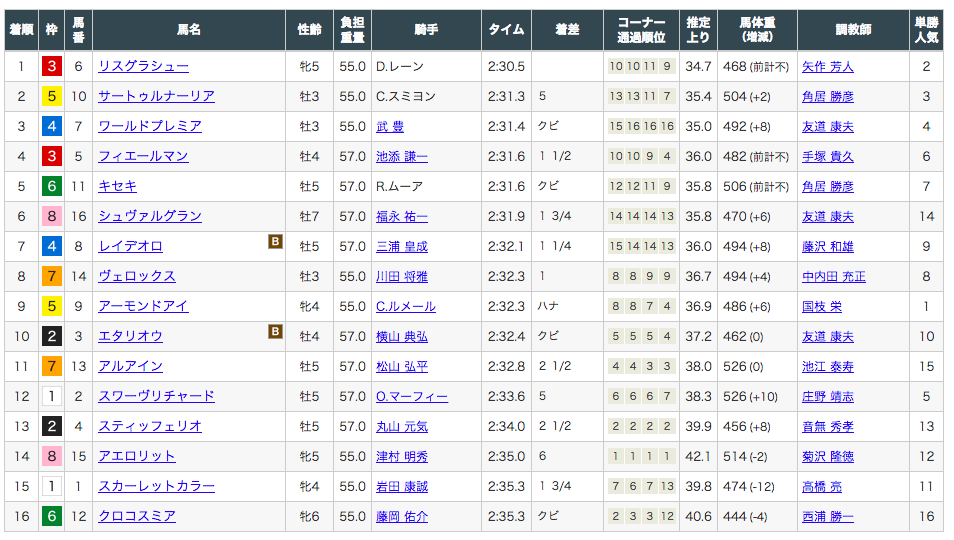The height and width of the screenshot is (540, 954).
Task: Open jockey O.マーフィー link
Action: point(412,396)
